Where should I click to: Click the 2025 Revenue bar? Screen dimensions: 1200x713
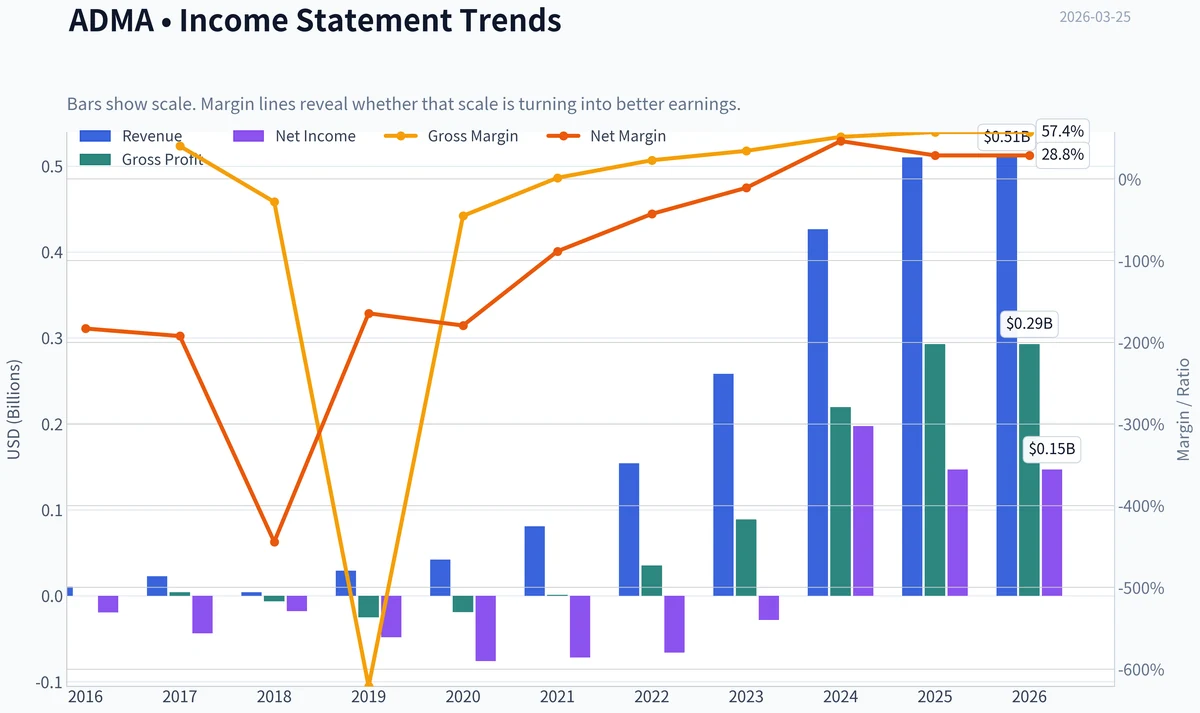912,376
